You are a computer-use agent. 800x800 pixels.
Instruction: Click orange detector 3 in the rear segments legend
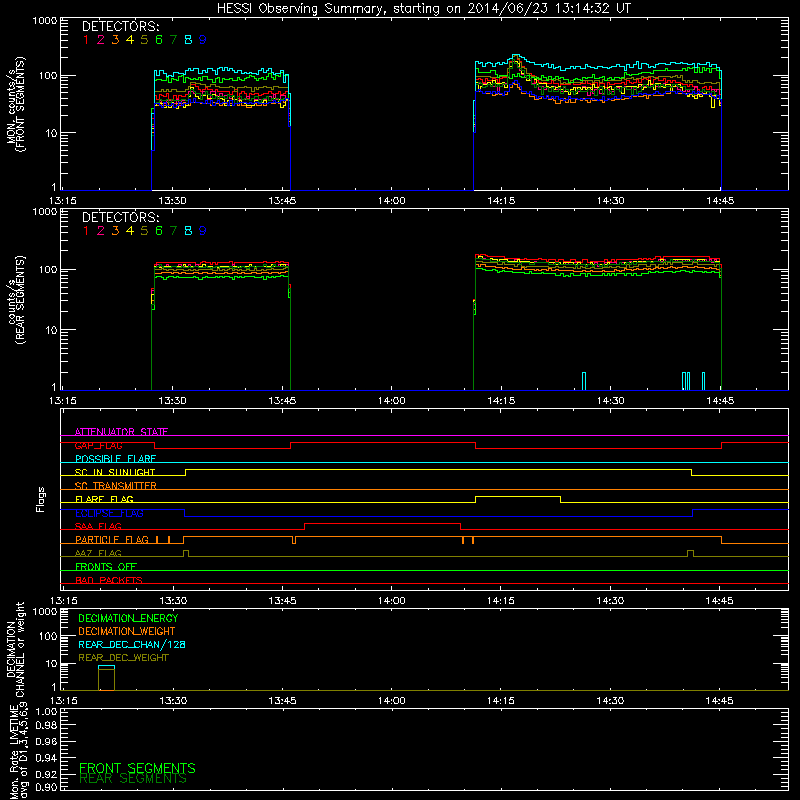coord(115,231)
